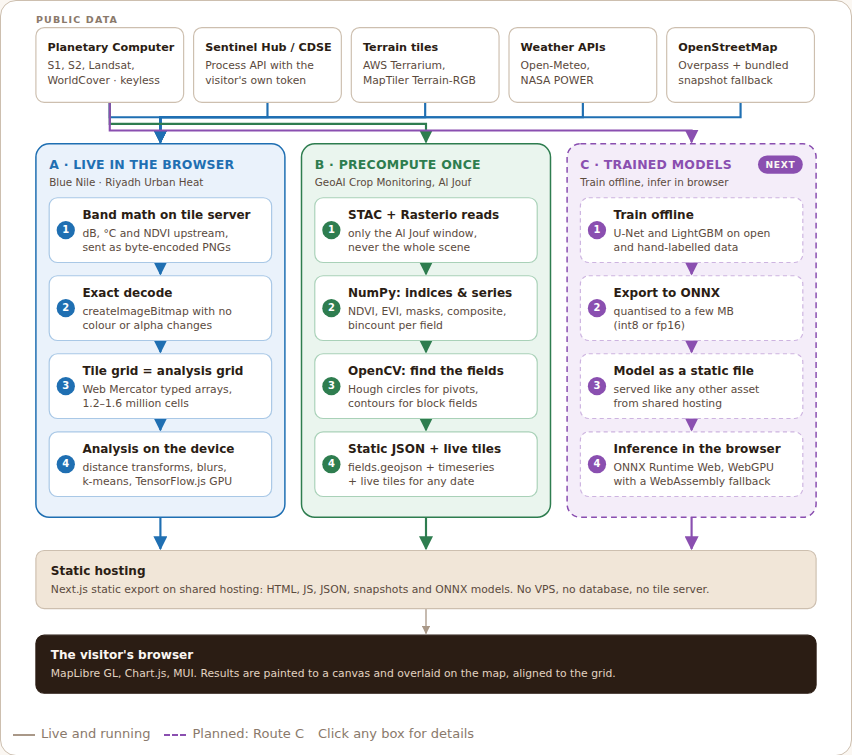Viewport: 852px width, 755px height.
Task: Show details for the Terrain tiles box
Action: coord(425,65)
